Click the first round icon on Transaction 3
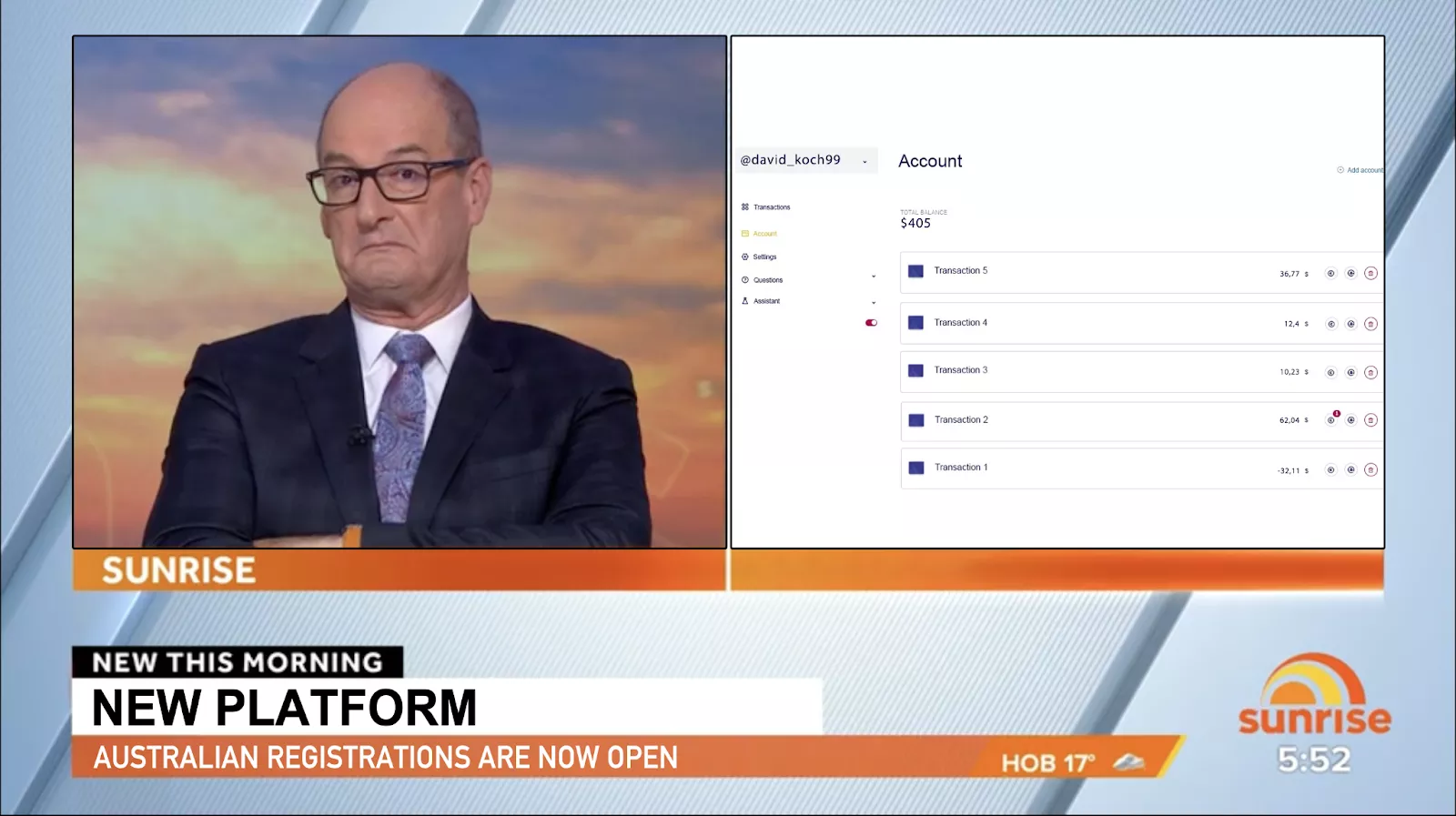The width and height of the screenshot is (1456, 816). click(x=1330, y=372)
